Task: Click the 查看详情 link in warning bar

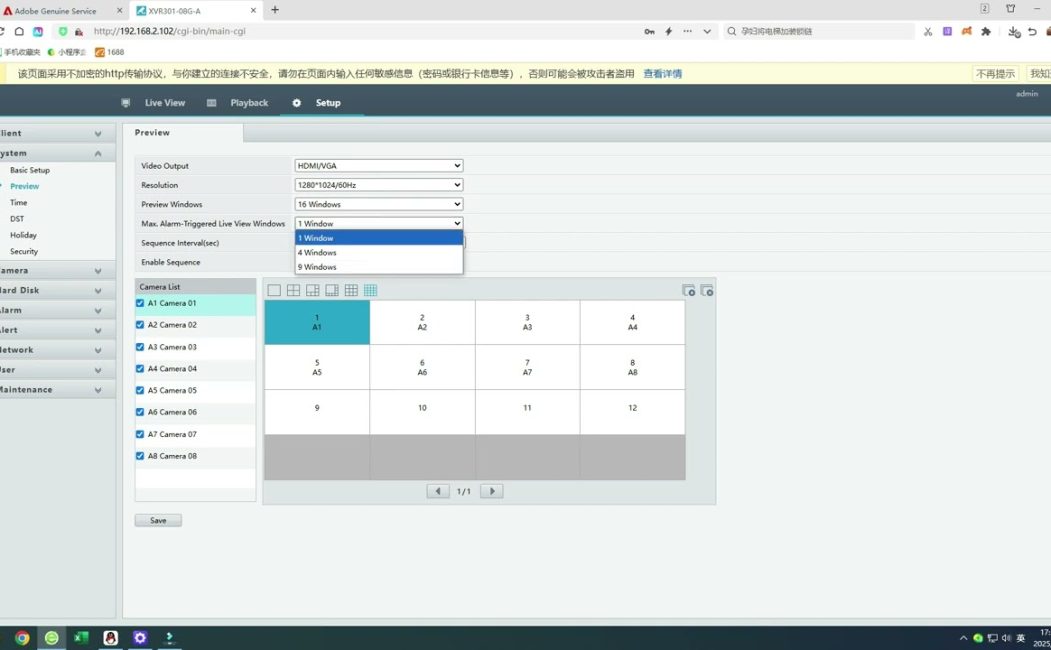Action: point(662,74)
